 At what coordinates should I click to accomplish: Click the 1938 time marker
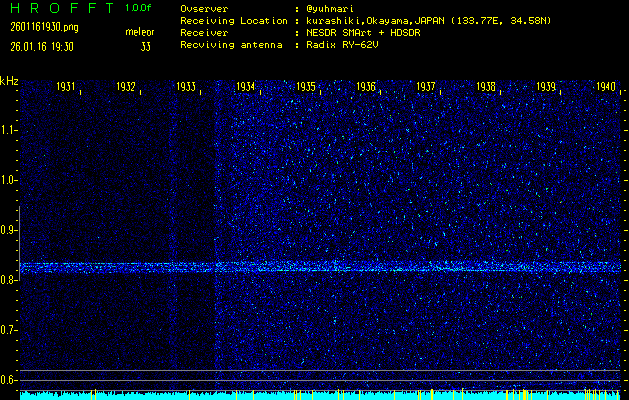tap(486, 86)
